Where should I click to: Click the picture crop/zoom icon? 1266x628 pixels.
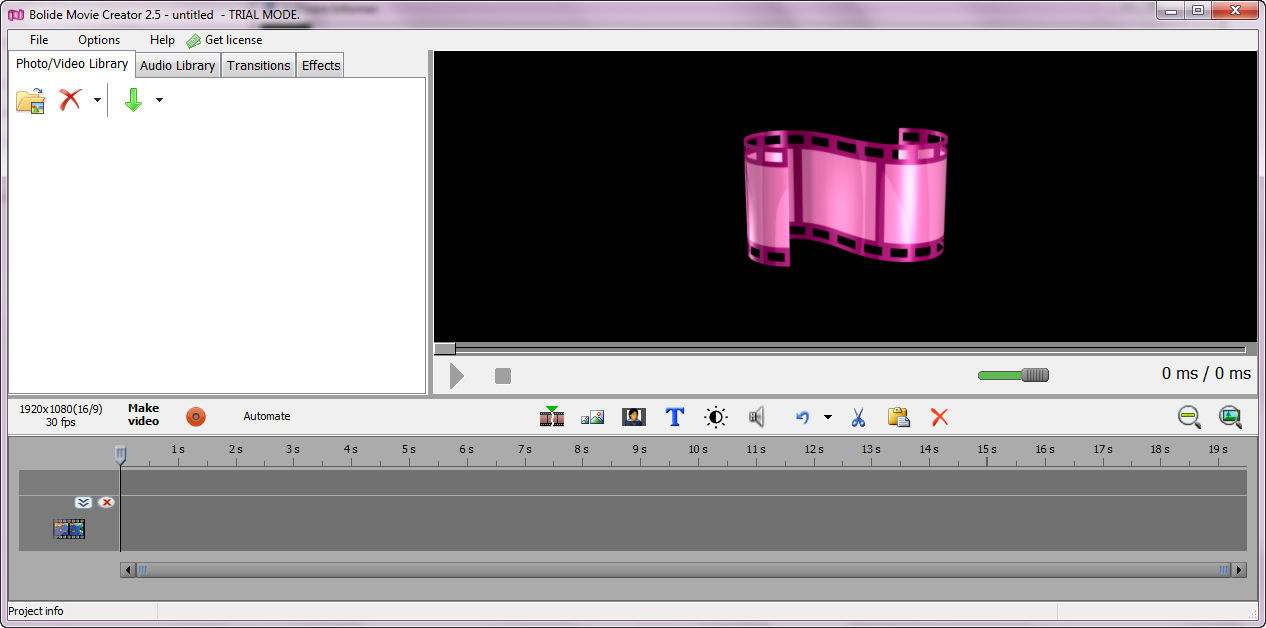click(x=592, y=417)
